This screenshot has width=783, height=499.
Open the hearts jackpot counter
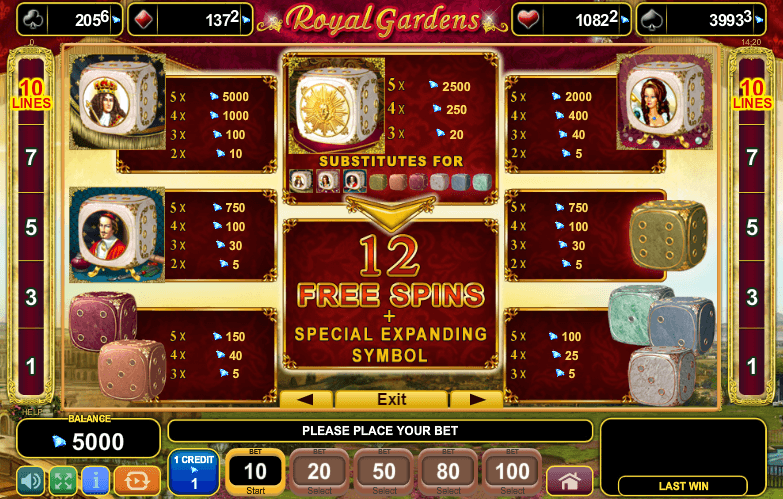coord(571,19)
